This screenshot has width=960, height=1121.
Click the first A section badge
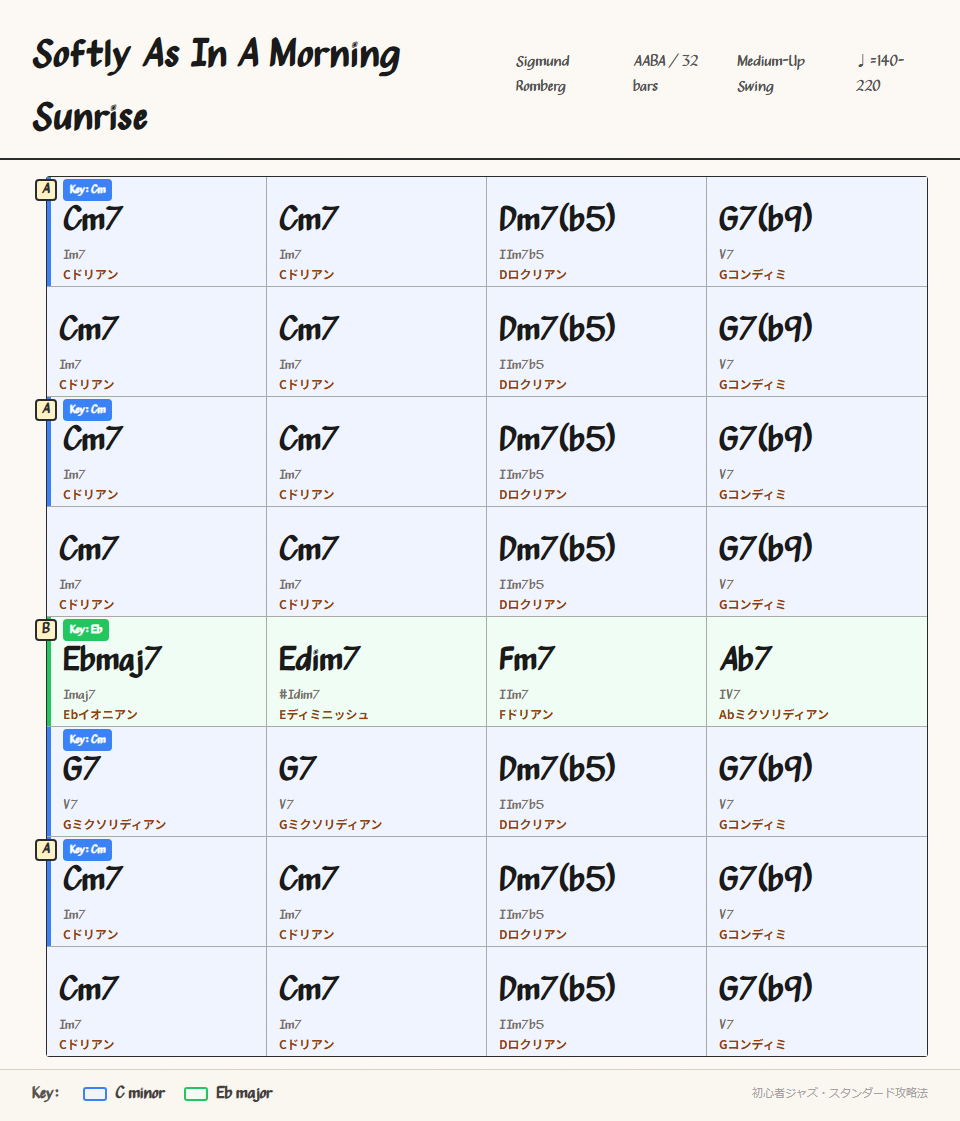pos(46,189)
